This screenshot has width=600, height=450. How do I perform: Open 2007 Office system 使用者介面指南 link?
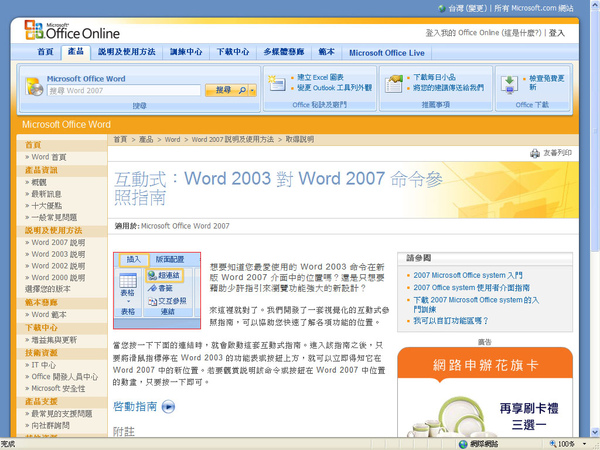471,287
